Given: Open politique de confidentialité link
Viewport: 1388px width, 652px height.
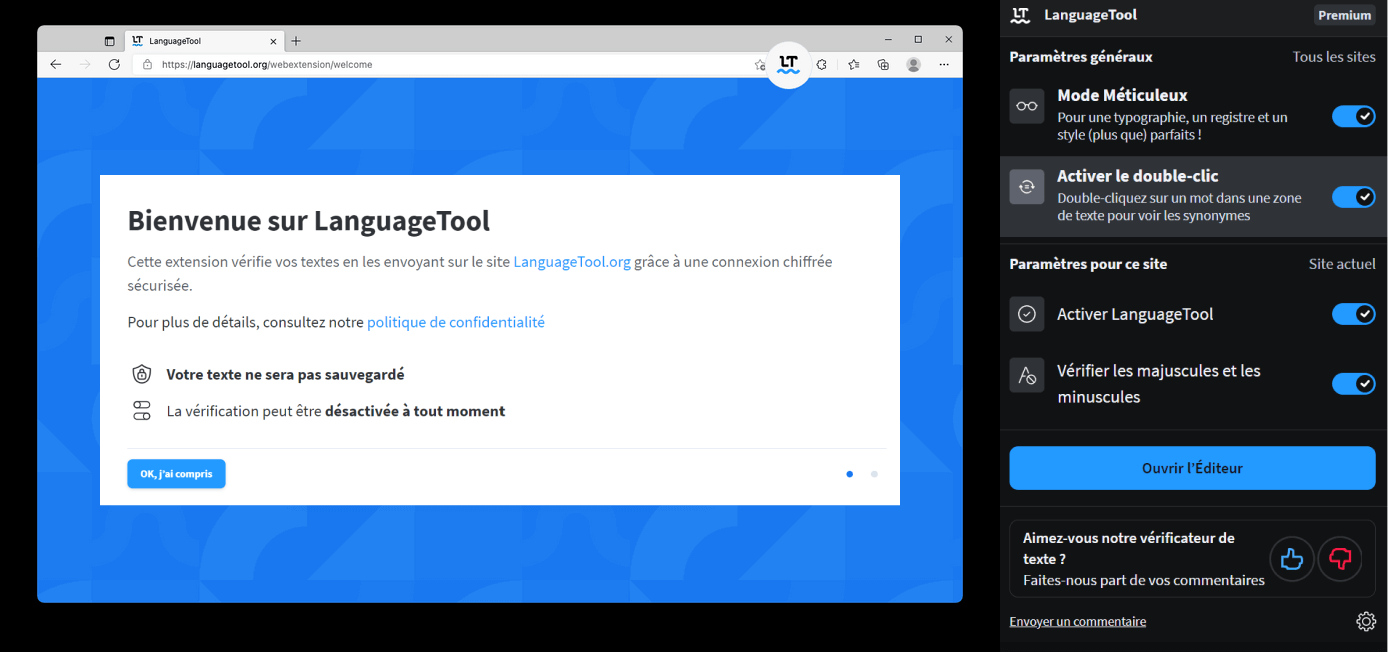Looking at the screenshot, I should (x=456, y=322).
